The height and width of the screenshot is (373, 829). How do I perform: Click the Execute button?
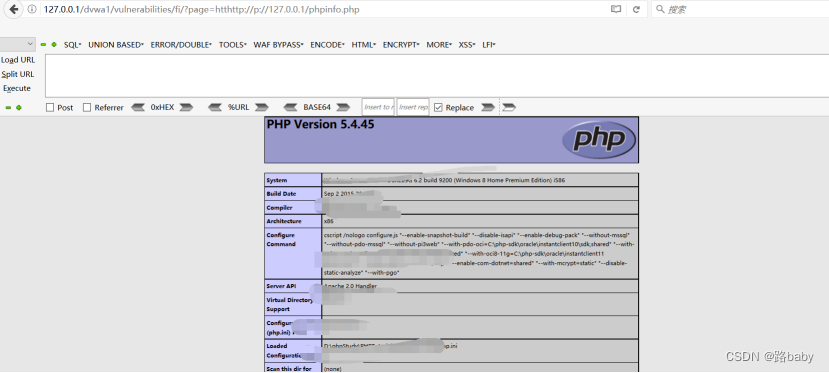coord(17,88)
